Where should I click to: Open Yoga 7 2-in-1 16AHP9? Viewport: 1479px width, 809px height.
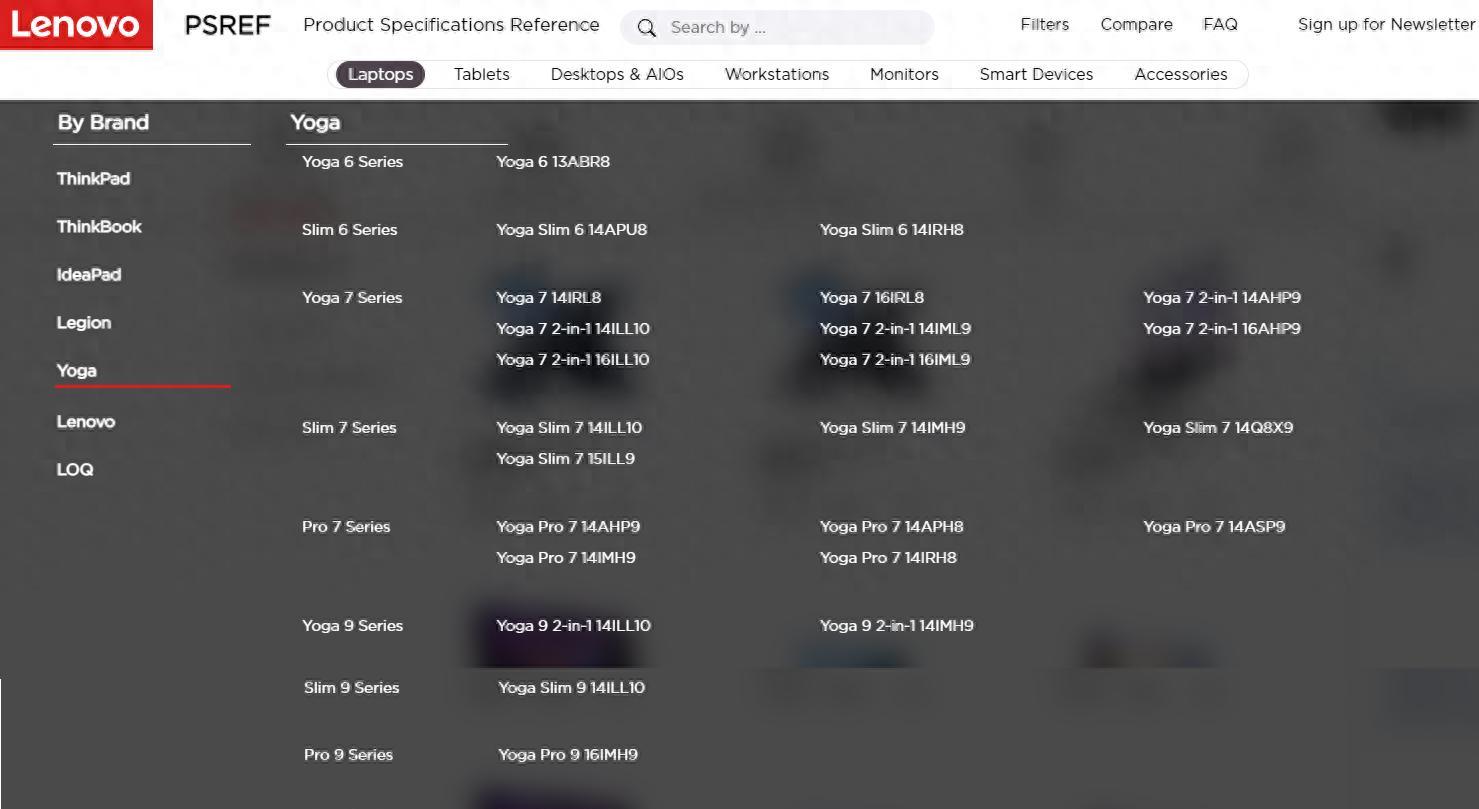point(1222,328)
